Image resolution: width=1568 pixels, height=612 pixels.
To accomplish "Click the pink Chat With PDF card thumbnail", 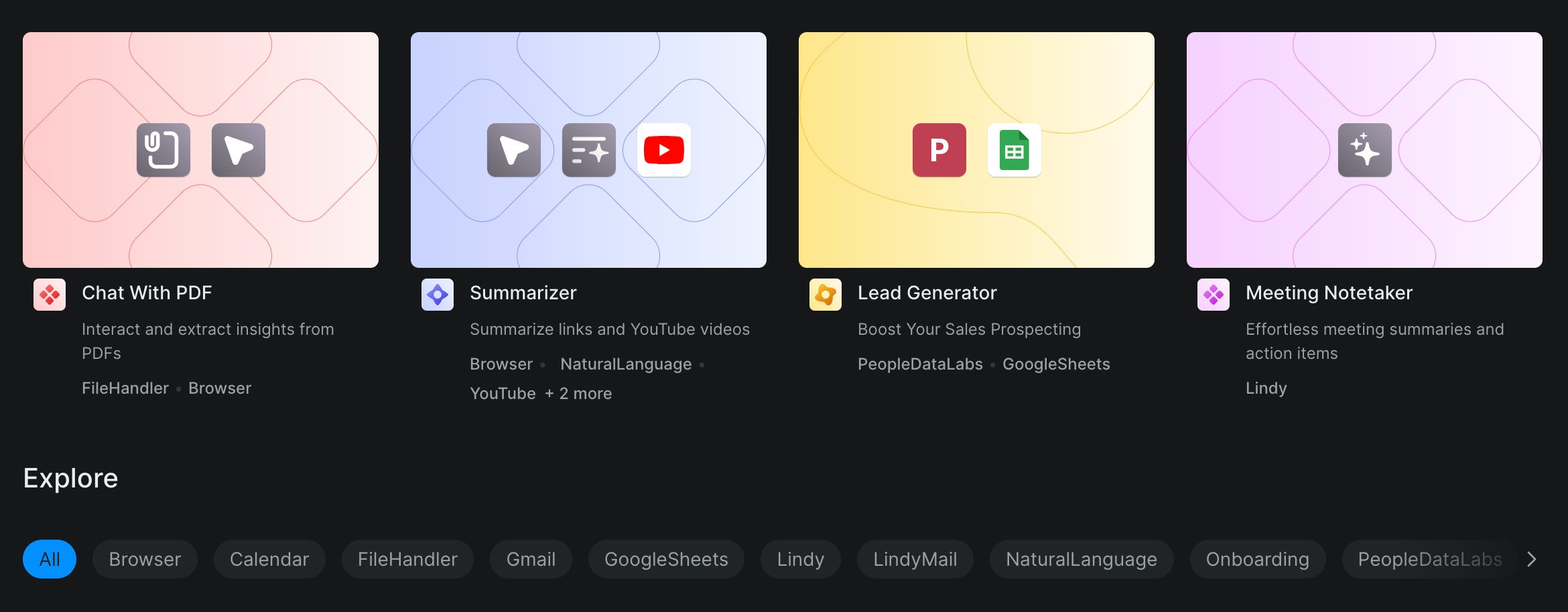I will (200, 150).
